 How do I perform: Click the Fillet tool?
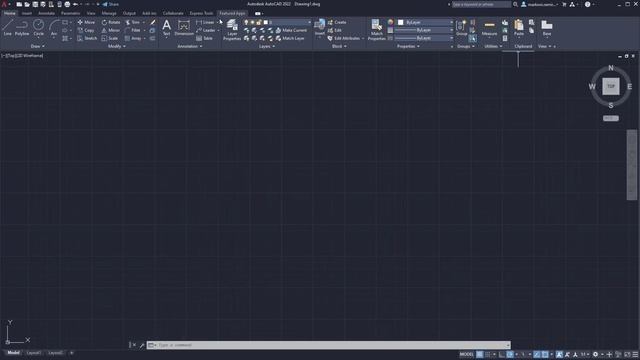[x=133, y=30]
